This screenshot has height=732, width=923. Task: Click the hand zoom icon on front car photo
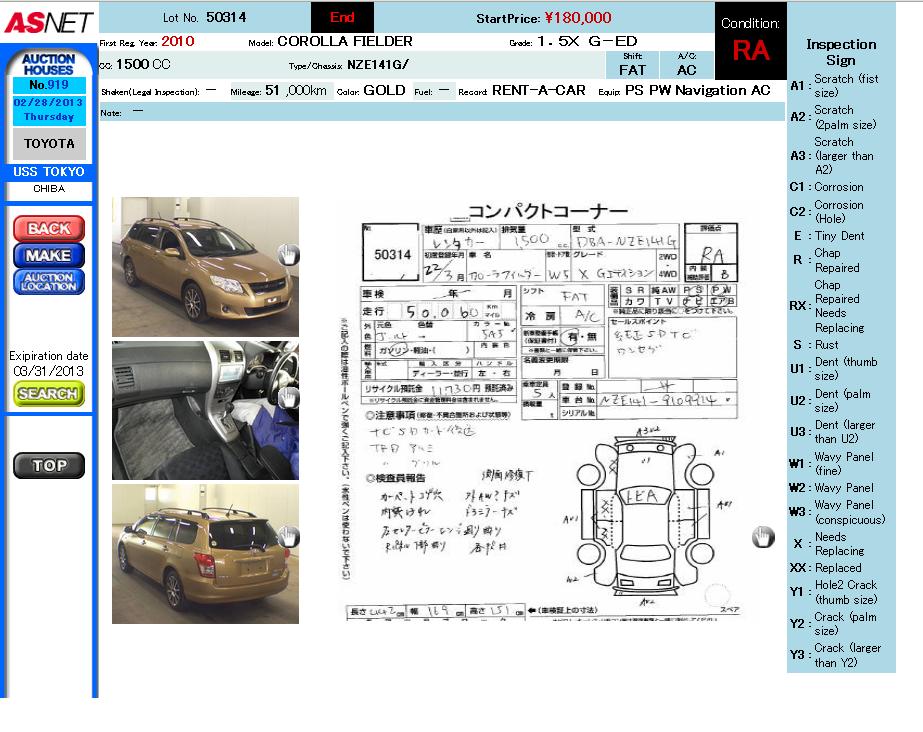(x=288, y=255)
